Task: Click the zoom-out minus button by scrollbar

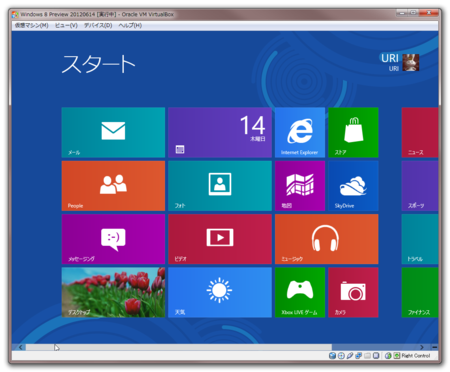Action: (434, 347)
